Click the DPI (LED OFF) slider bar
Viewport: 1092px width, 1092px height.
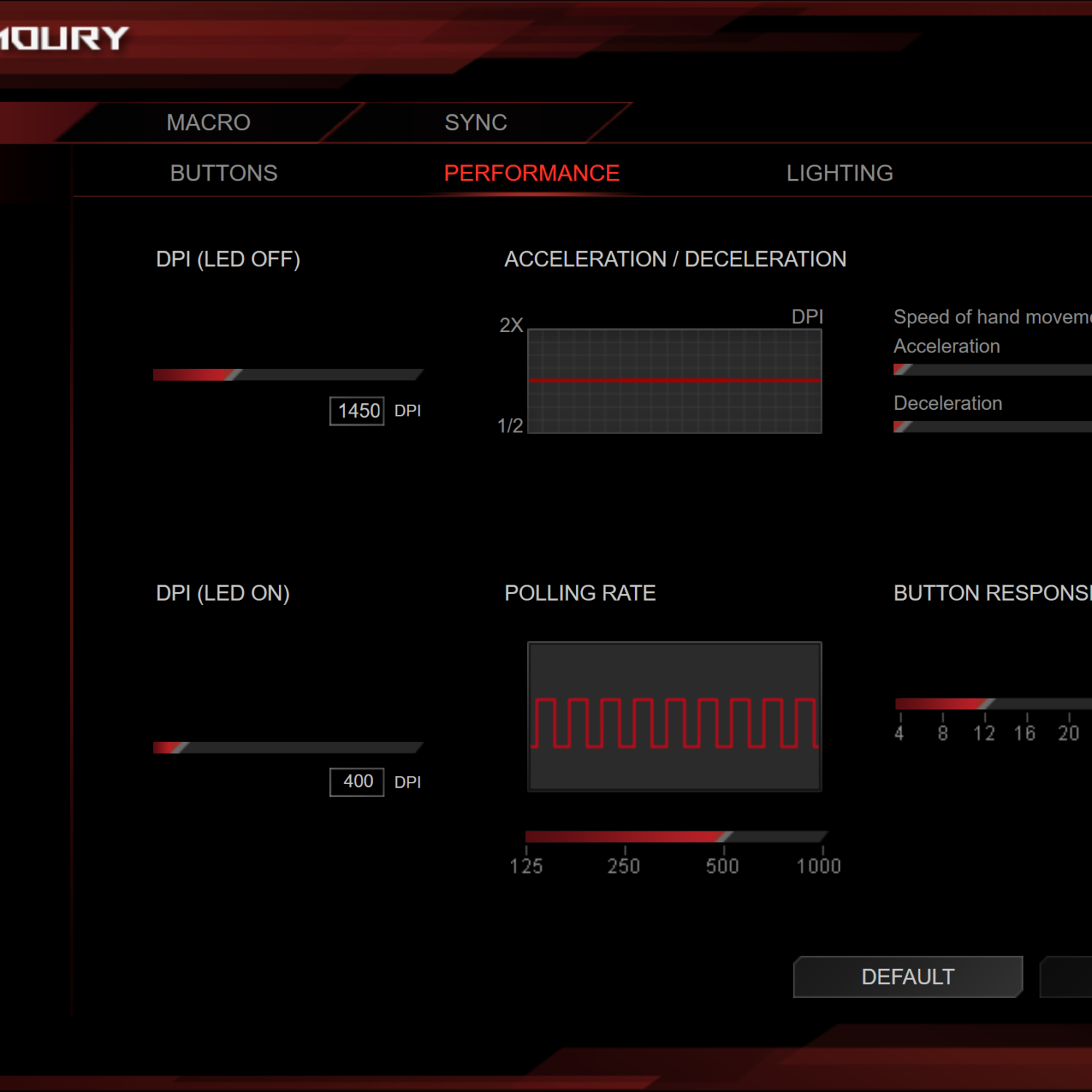coord(288,375)
